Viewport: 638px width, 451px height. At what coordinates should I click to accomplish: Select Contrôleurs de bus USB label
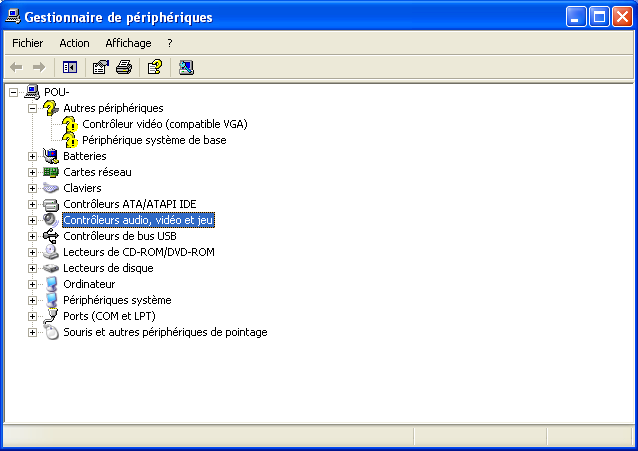click(120, 236)
